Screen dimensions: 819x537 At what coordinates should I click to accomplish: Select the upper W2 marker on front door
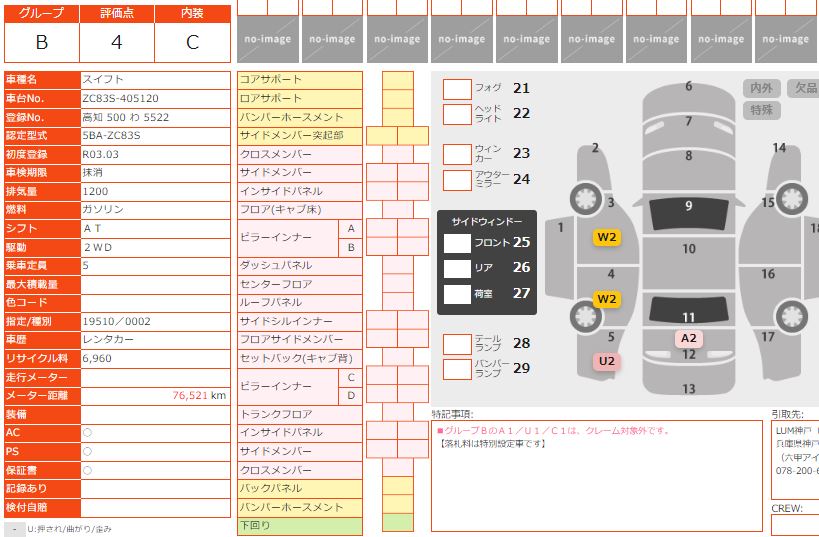pyautogui.click(x=607, y=237)
